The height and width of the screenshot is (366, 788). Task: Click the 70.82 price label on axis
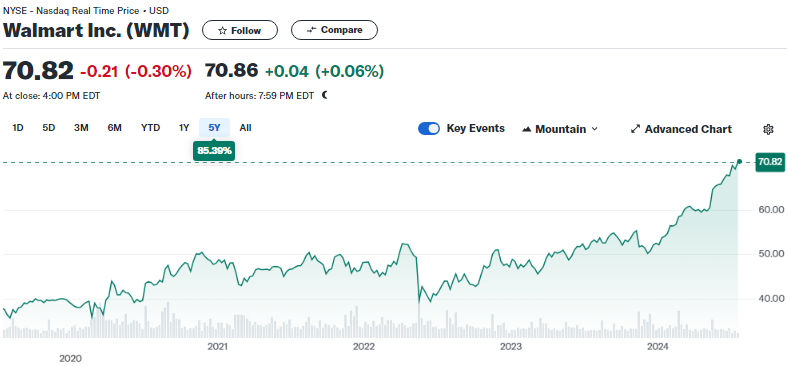click(x=770, y=162)
